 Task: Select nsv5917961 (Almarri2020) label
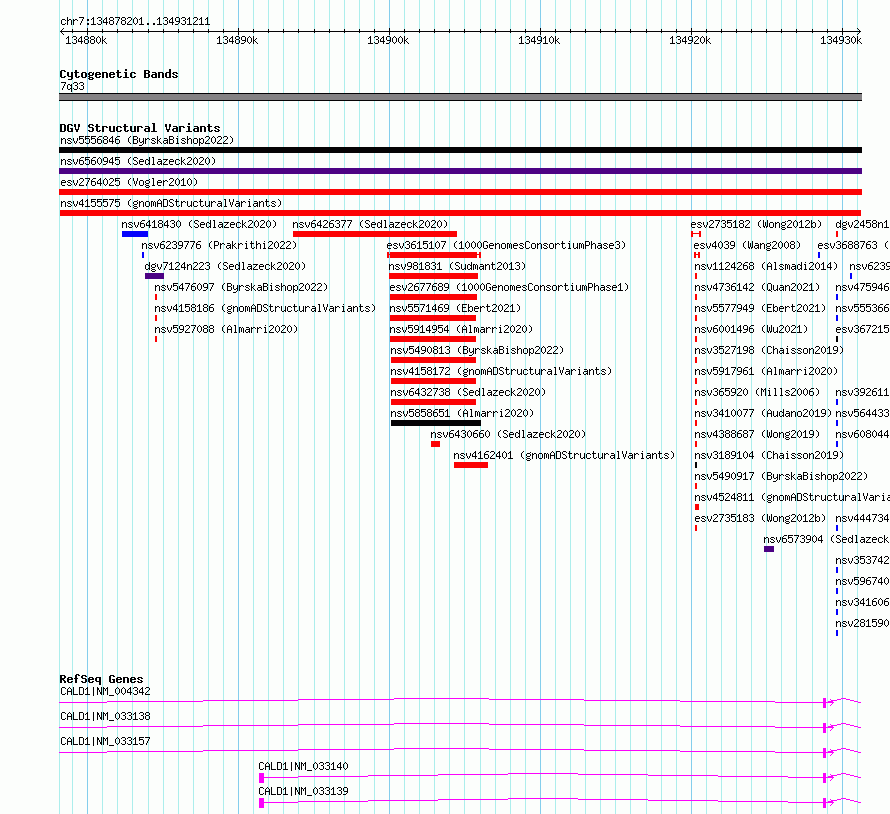[766, 371]
